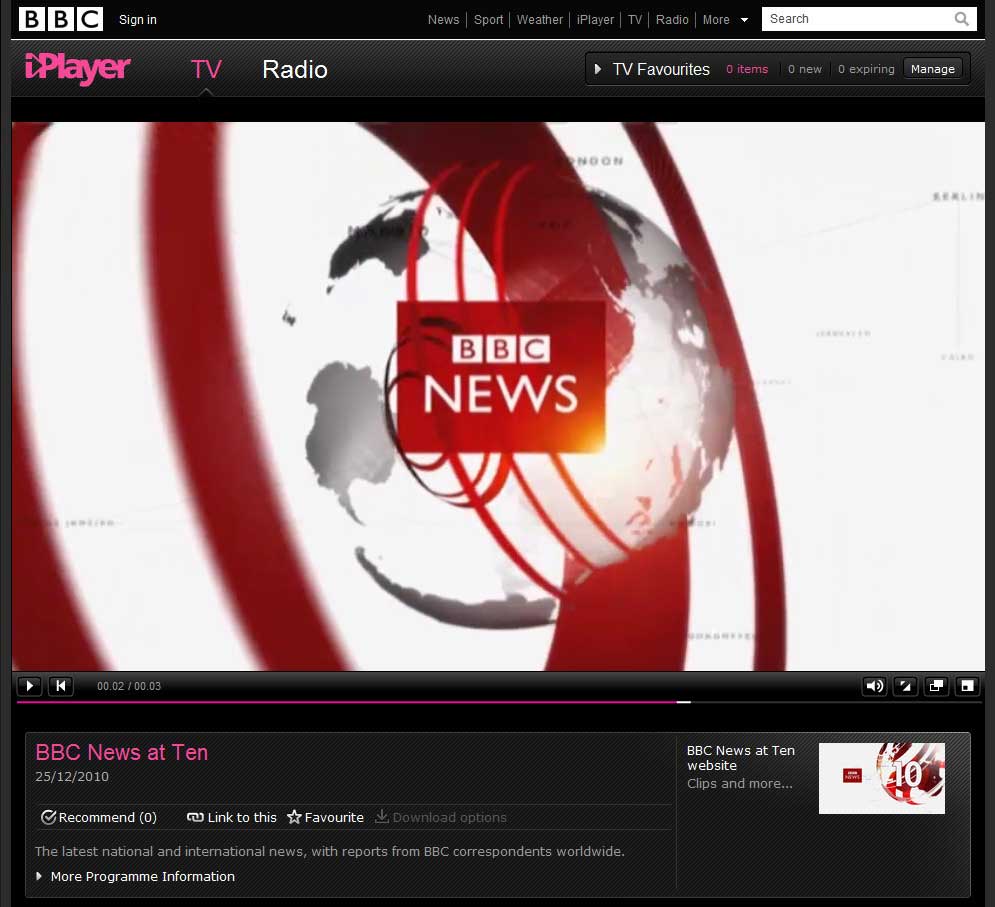Switch to the TV tab
Screen dimensions: 995x907
tap(206, 69)
